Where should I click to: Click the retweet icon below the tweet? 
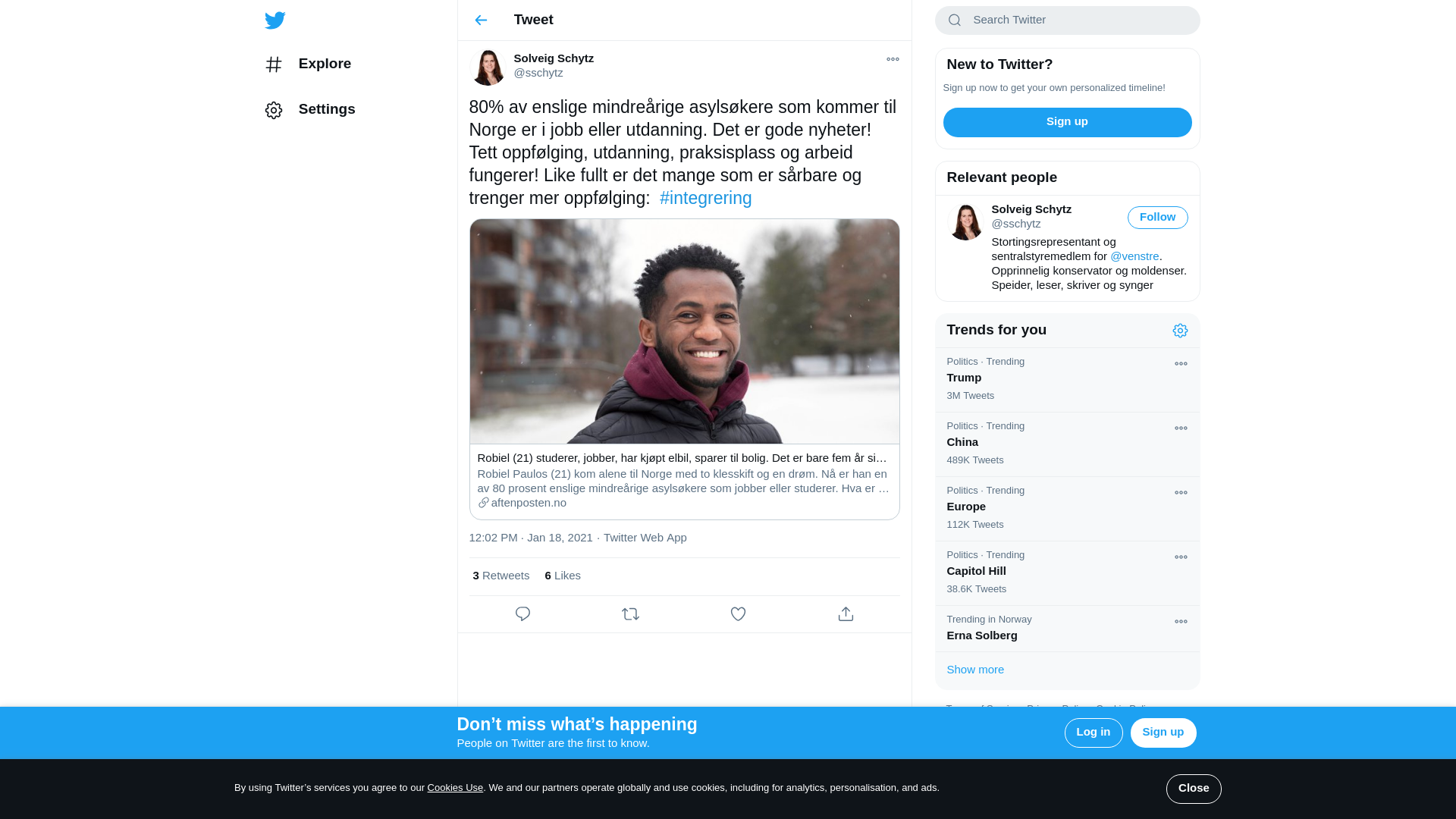pos(630,614)
